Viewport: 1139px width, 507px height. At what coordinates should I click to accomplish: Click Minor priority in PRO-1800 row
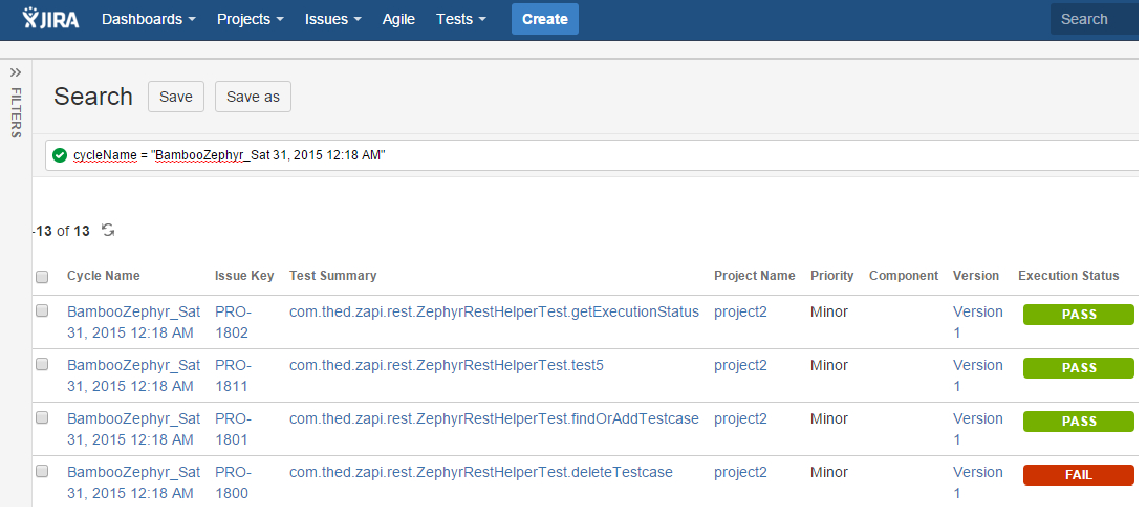coord(829,472)
